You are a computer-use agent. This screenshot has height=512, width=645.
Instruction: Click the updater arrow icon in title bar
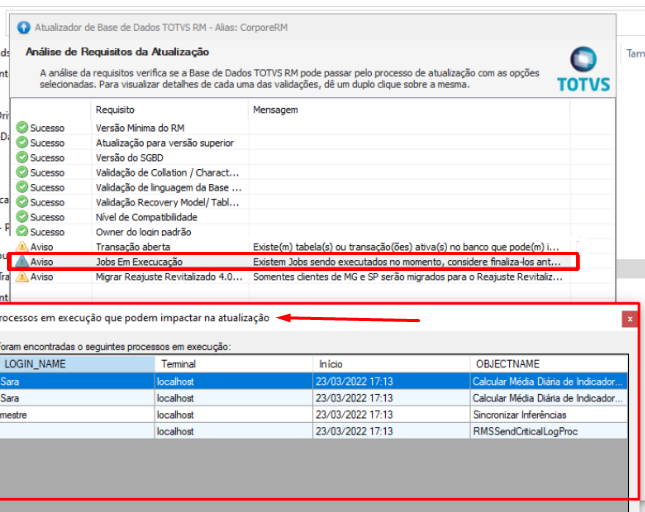[23, 28]
